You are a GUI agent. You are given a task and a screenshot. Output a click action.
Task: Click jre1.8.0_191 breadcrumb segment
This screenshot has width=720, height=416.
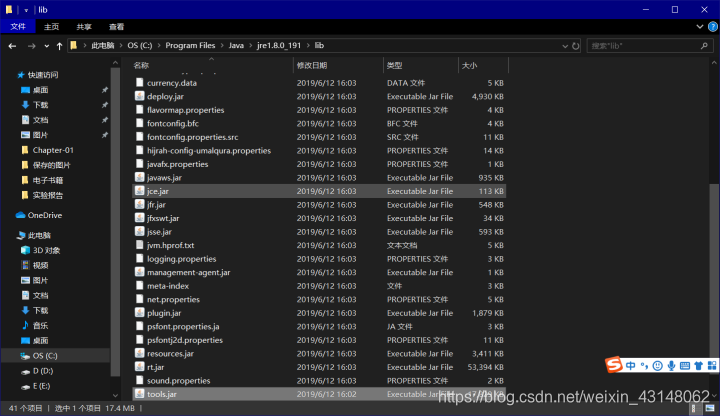(279, 45)
